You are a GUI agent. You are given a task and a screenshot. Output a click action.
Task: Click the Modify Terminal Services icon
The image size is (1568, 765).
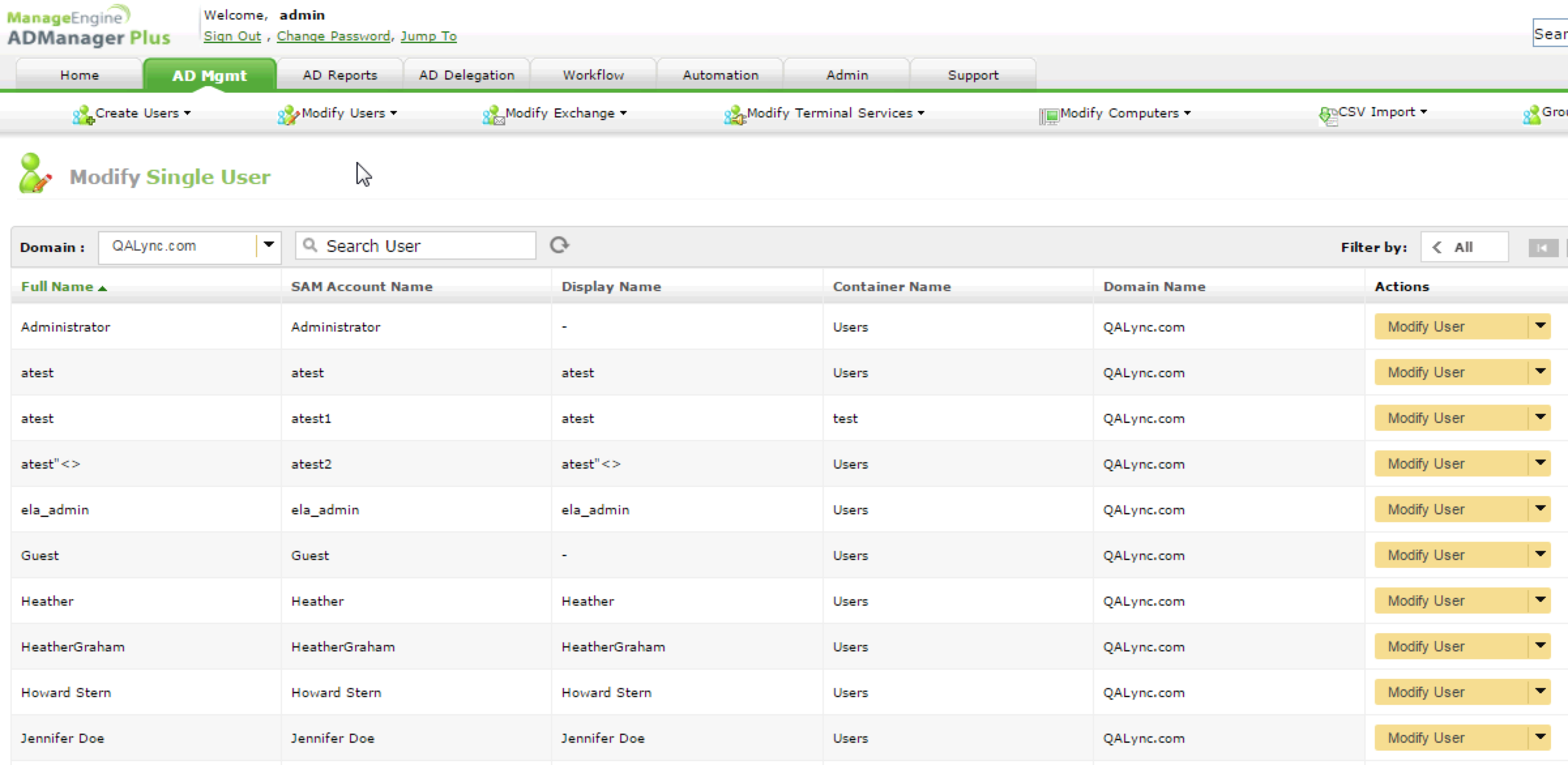click(734, 116)
